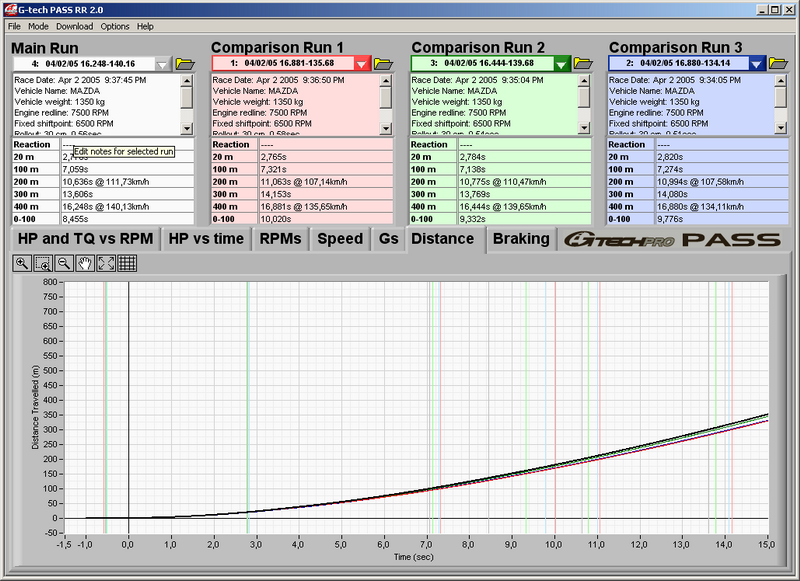The image size is (800, 581).
Task: Select the pan hand tool
Action: (x=85, y=263)
